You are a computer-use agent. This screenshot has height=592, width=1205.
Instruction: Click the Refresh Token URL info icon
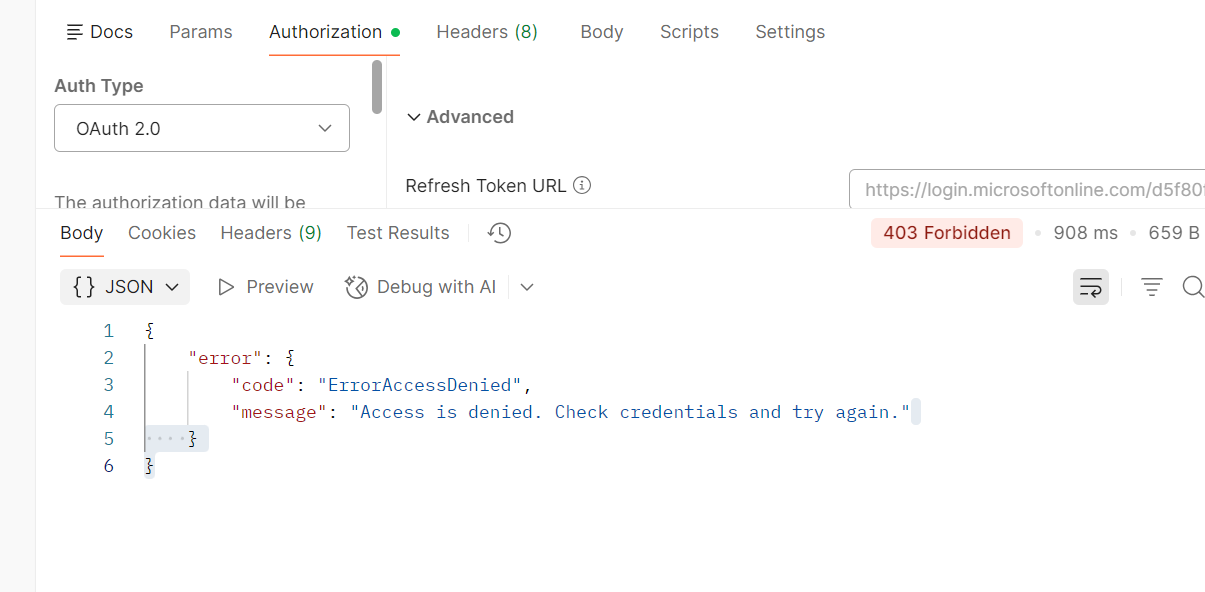pos(582,185)
